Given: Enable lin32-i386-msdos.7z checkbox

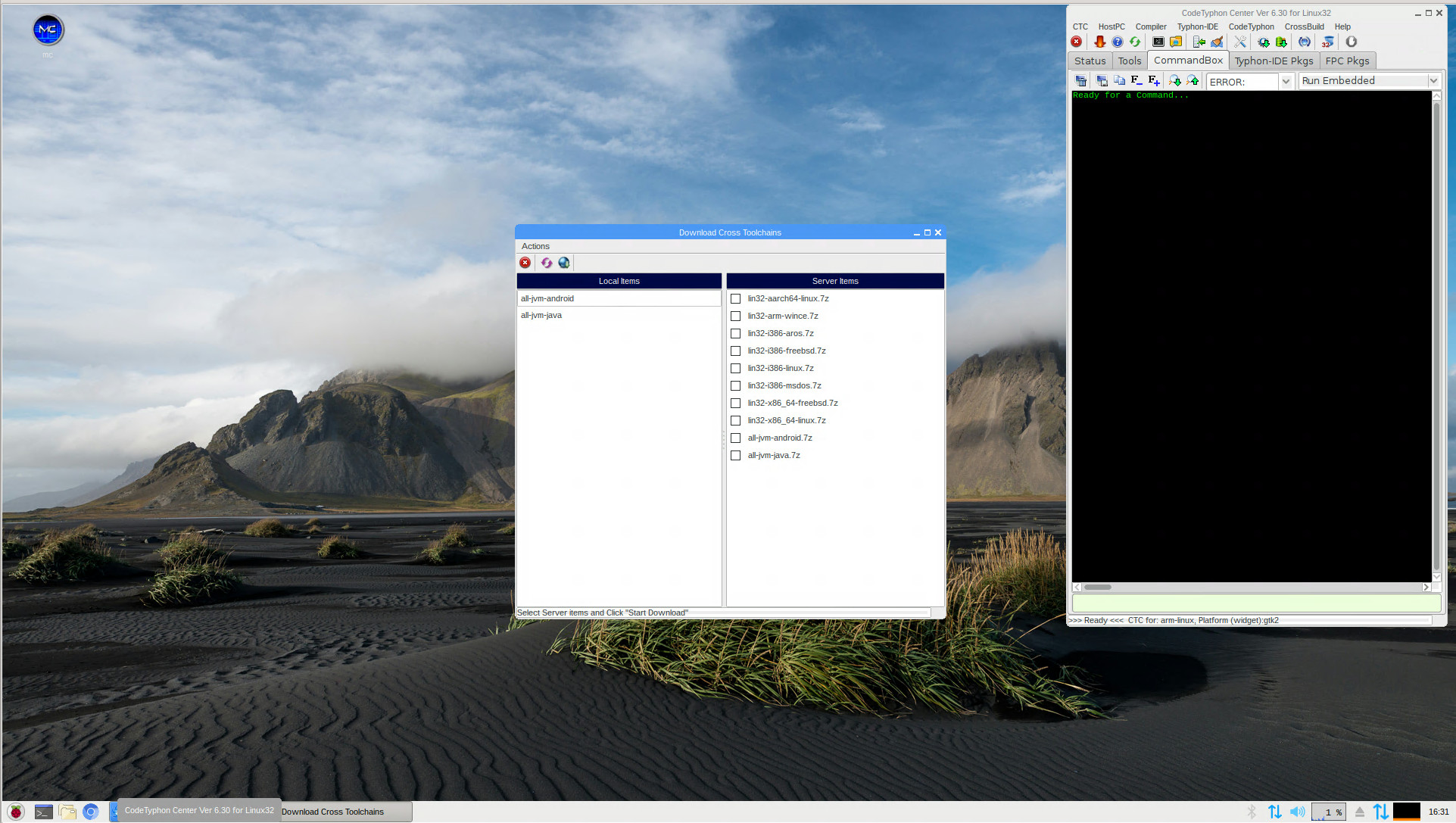Looking at the screenshot, I should pos(735,386).
